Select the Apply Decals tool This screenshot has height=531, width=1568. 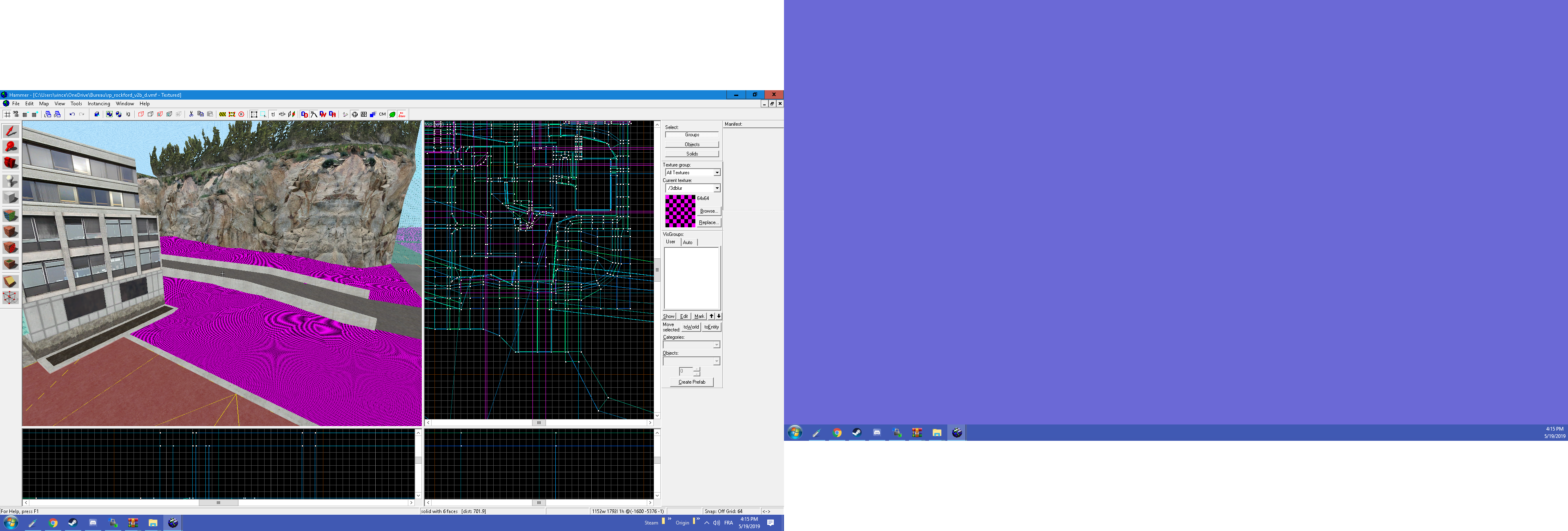pos(11,248)
